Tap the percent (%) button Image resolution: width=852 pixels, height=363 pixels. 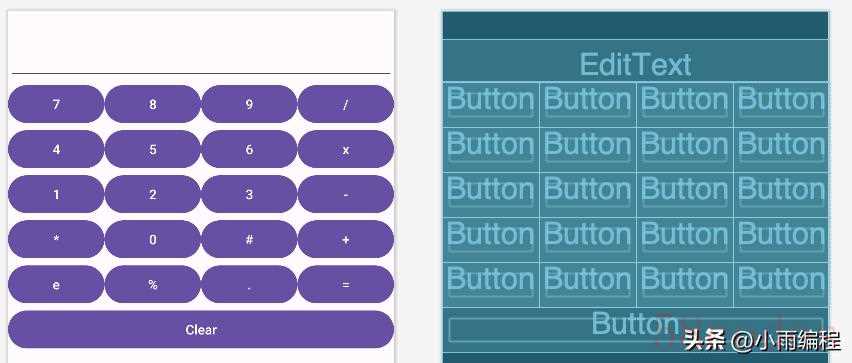coord(153,284)
